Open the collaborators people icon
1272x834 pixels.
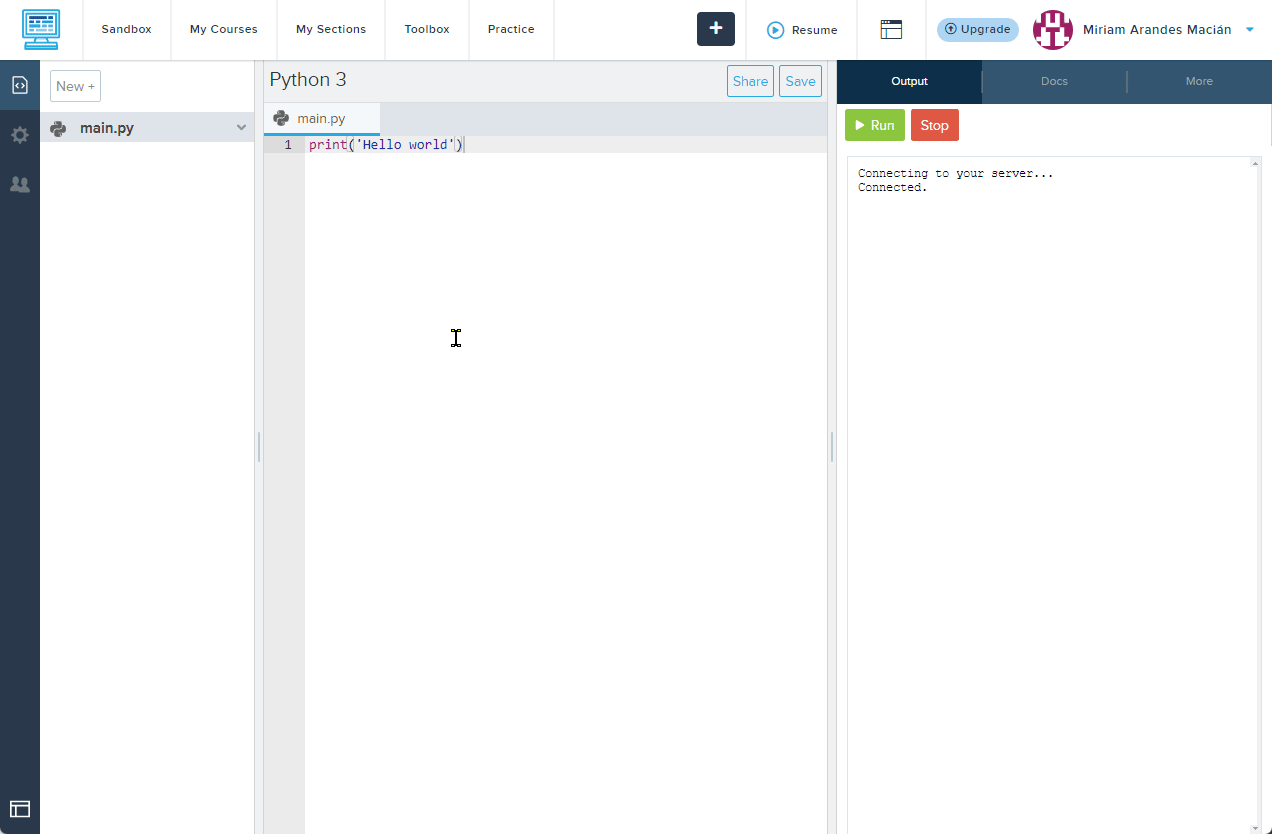[x=20, y=184]
